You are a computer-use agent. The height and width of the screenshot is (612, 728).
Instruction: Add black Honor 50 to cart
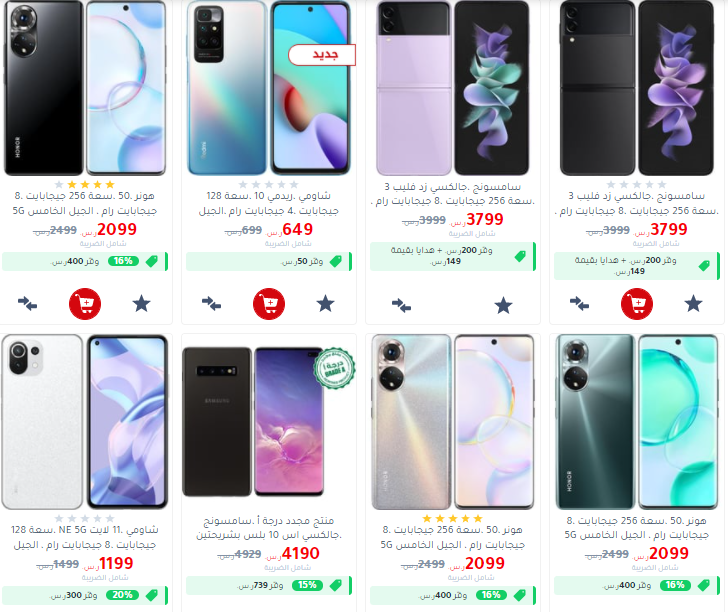(x=85, y=304)
